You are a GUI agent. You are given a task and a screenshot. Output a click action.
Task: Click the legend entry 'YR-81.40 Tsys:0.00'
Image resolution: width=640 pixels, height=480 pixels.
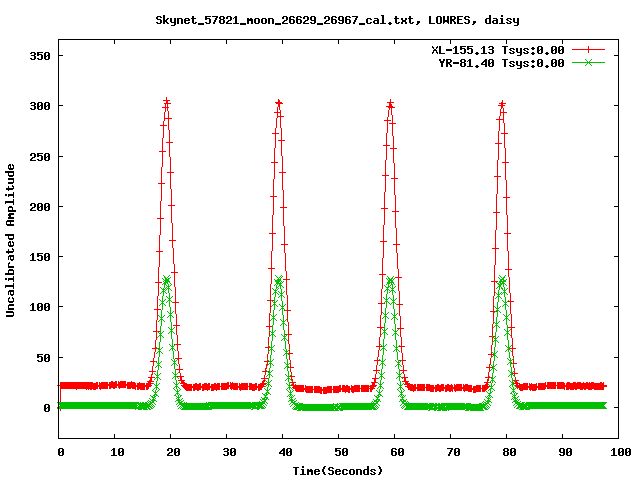pos(501,63)
